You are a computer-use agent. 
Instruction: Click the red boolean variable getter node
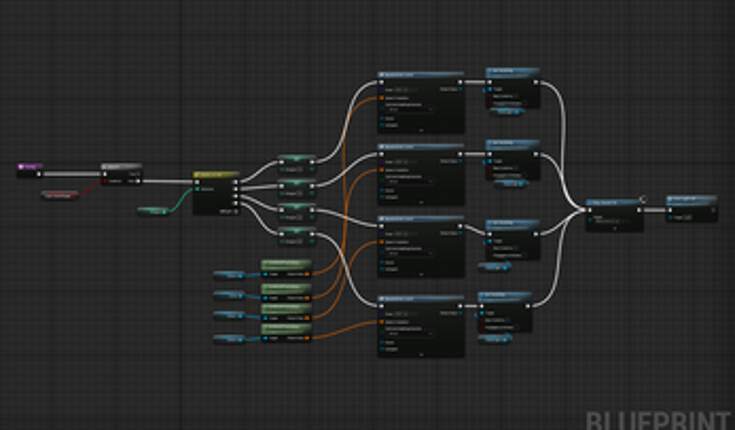click(60, 196)
